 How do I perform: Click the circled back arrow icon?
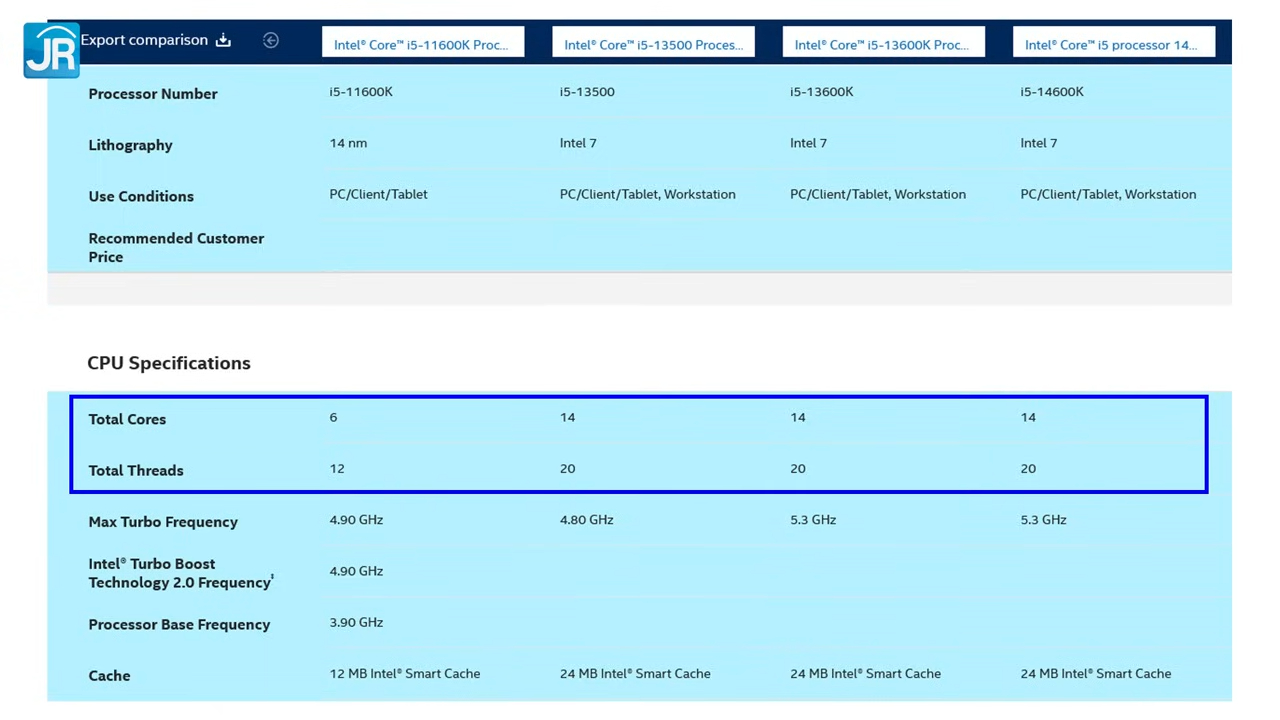coord(271,40)
